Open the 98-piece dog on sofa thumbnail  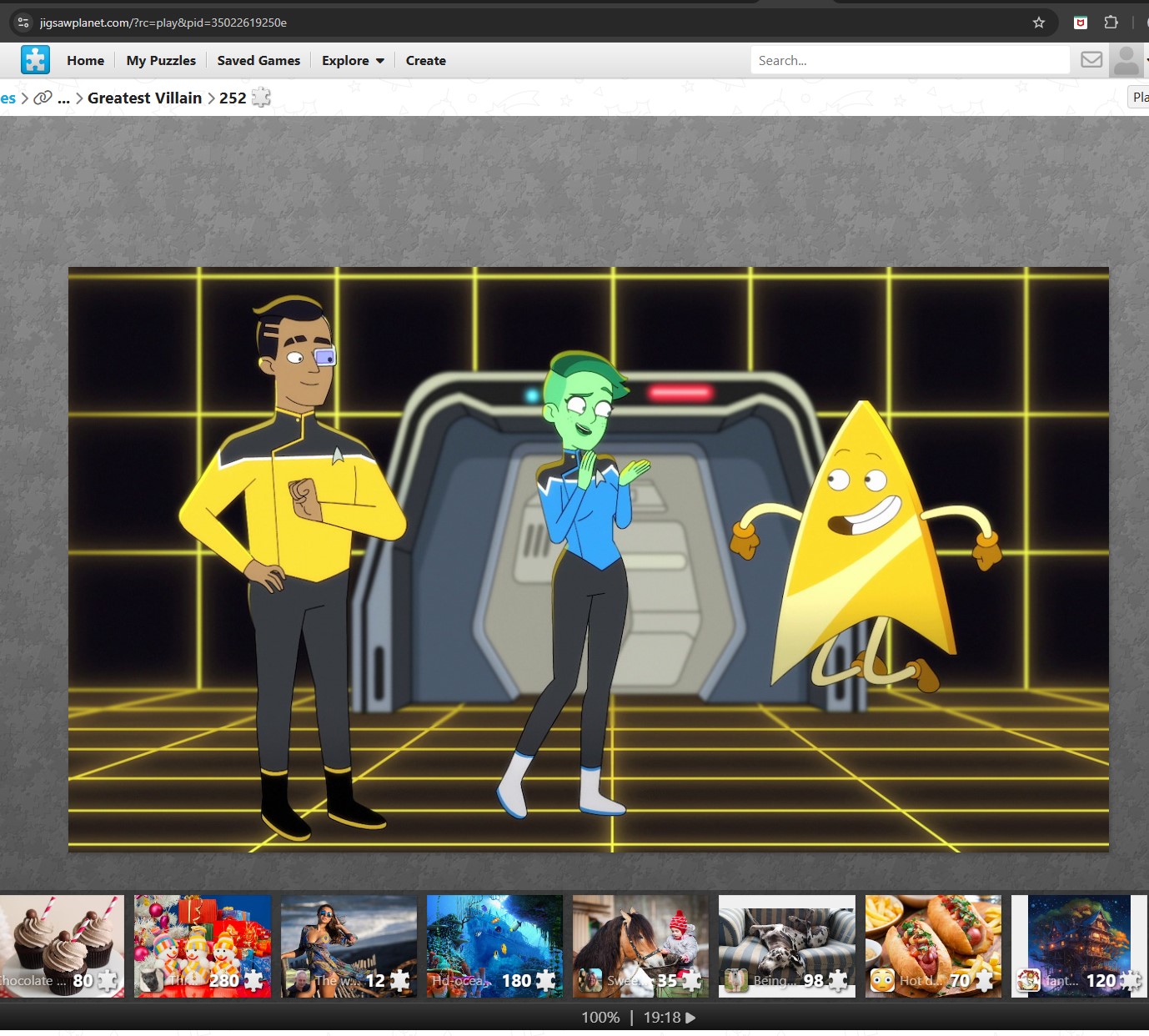(x=787, y=946)
